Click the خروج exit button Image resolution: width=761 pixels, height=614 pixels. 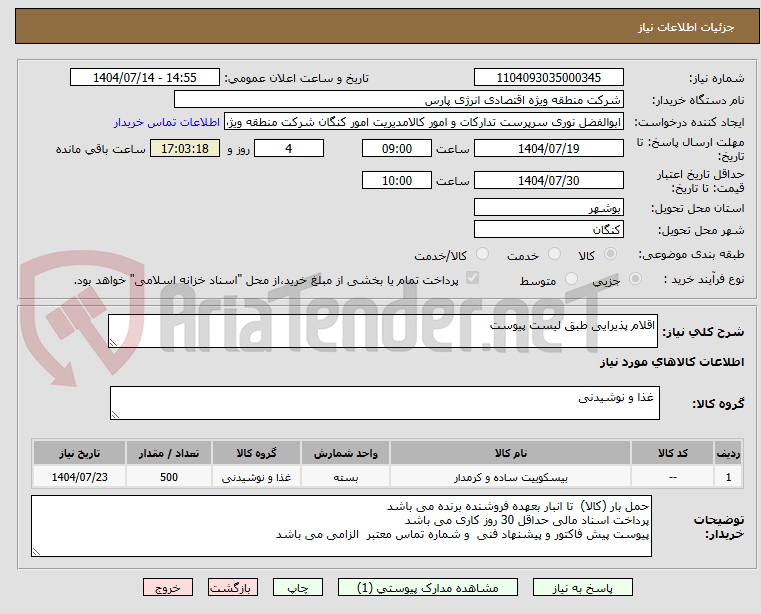pyautogui.click(x=168, y=587)
